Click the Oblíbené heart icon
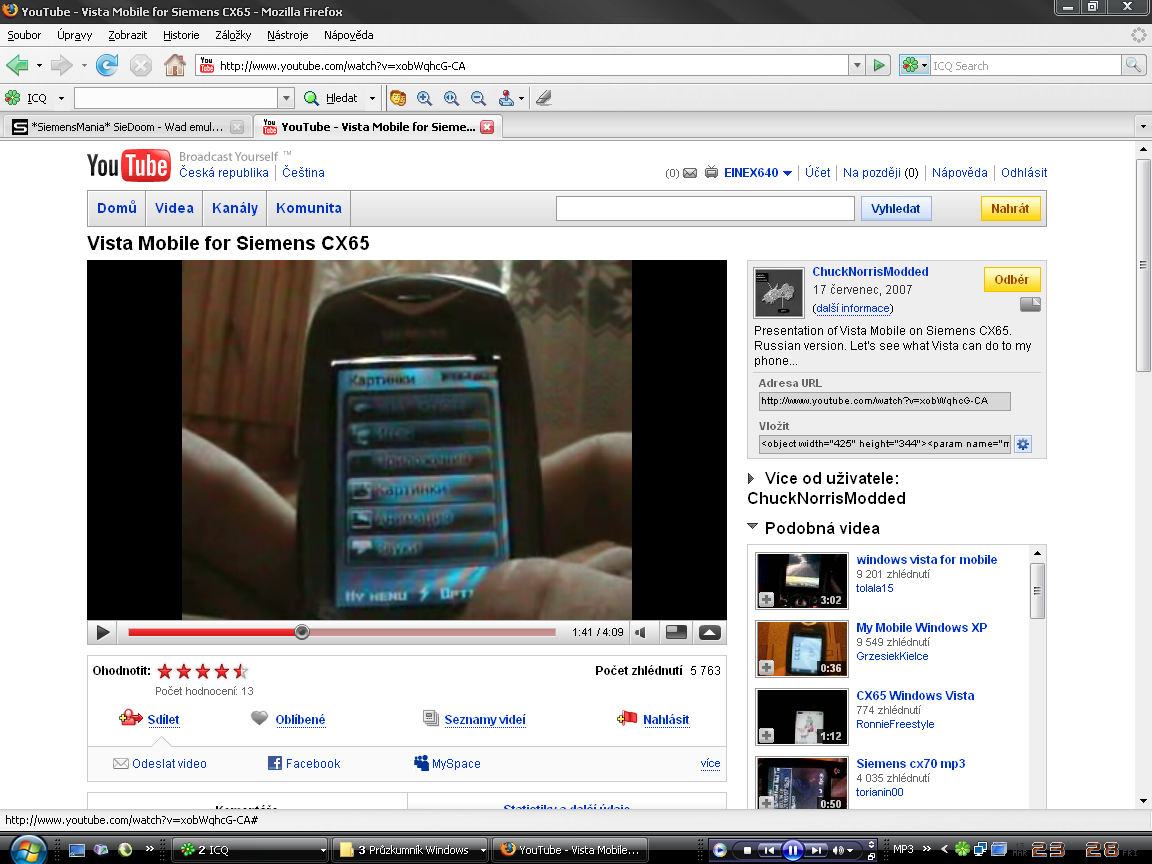 (x=259, y=718)
